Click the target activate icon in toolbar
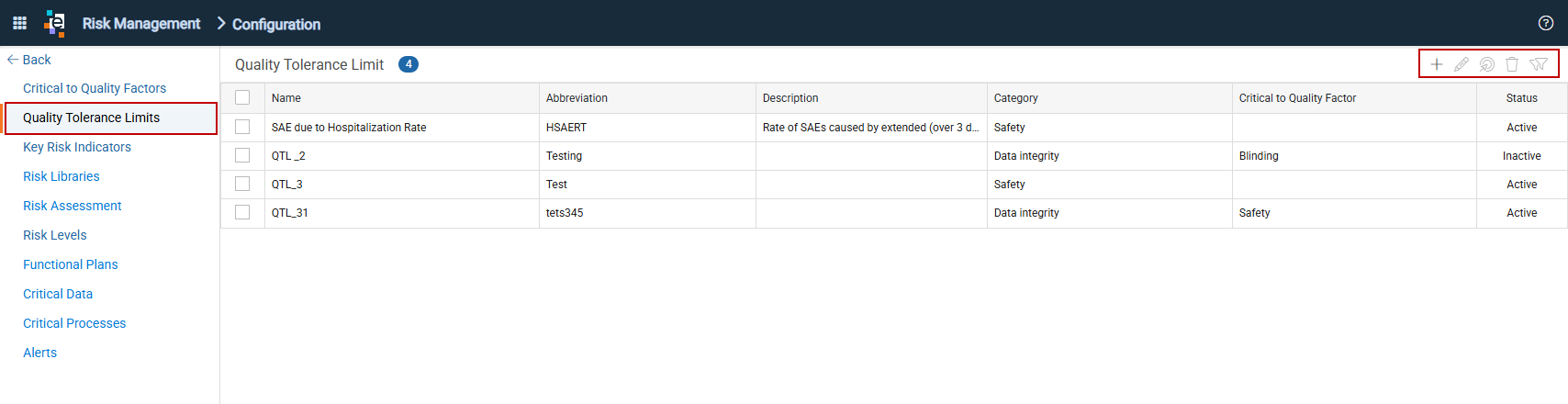The width and height of the screenshot is (1568, 404). pyautogui.click(x=1487, y=64)
